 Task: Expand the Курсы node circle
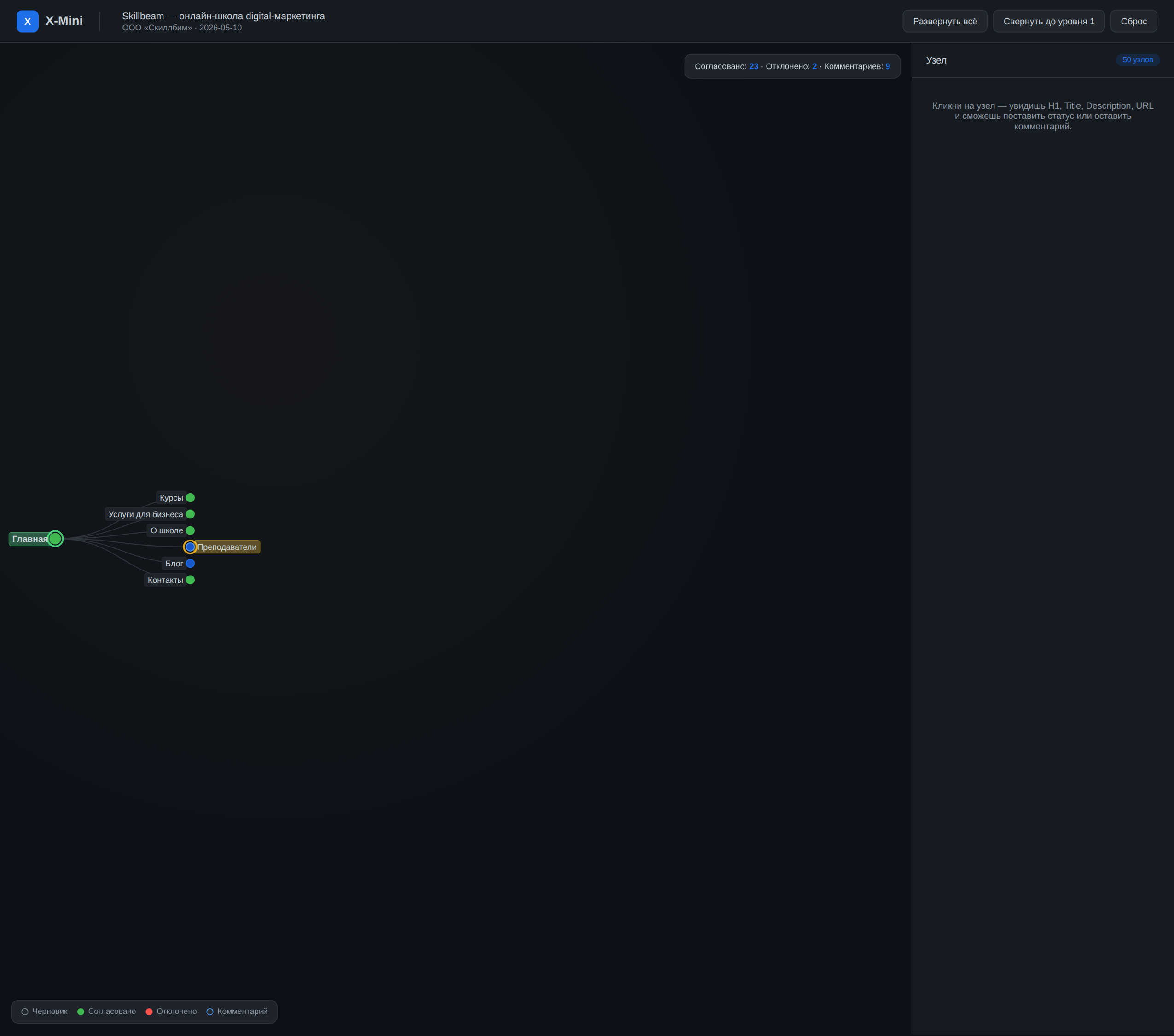click(190, 498)
